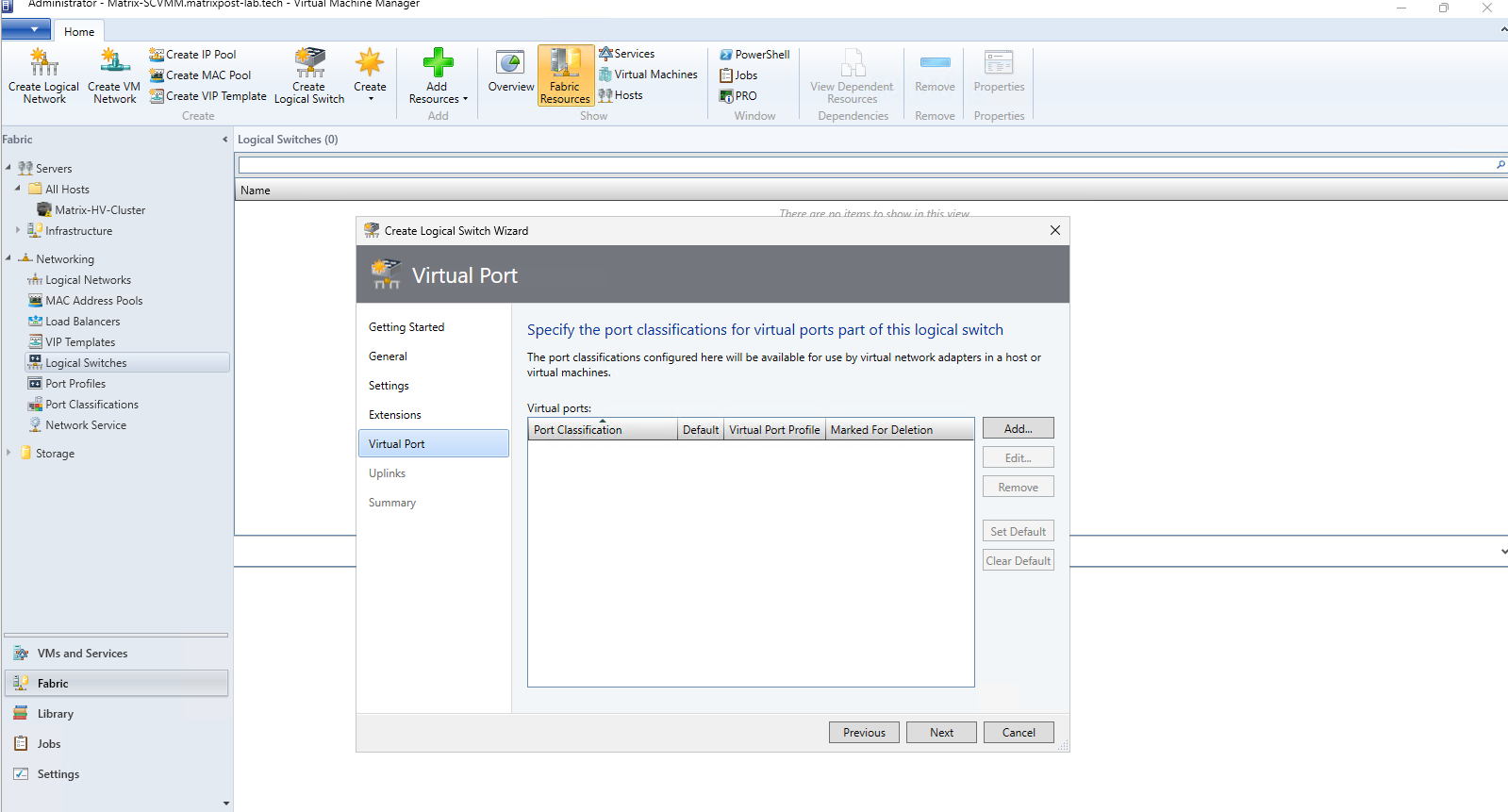Open Jobs window from ribbon
Image resolution: width=1508 pixels, height=812 pixels.
point(738,75)
